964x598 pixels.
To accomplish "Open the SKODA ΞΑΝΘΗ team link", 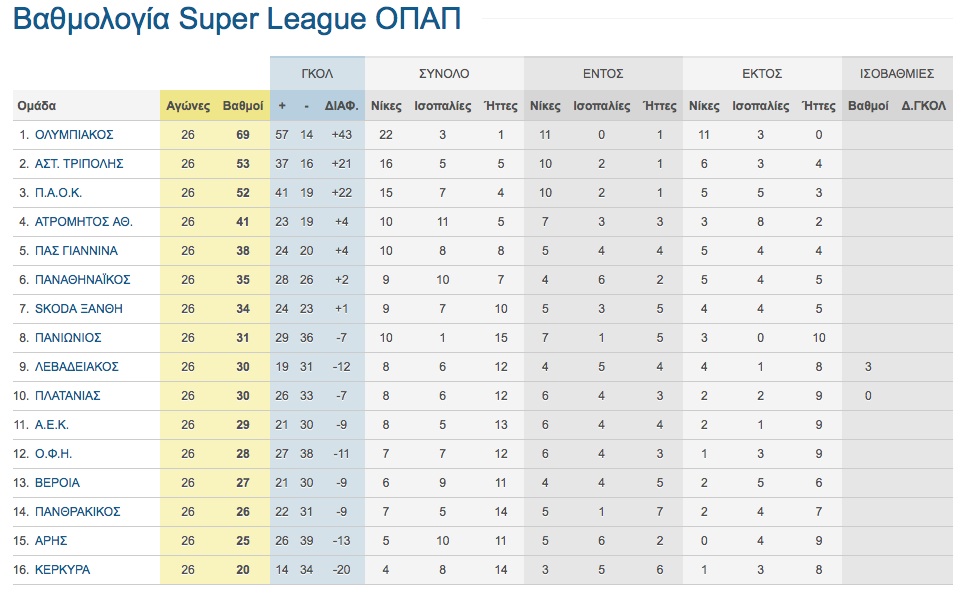I will [x=77, y=308].
